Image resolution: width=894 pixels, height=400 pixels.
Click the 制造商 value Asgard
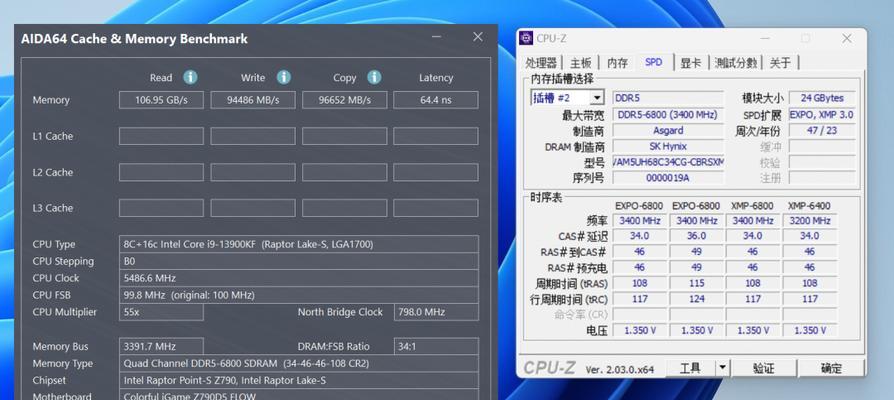tap(668, 130)
